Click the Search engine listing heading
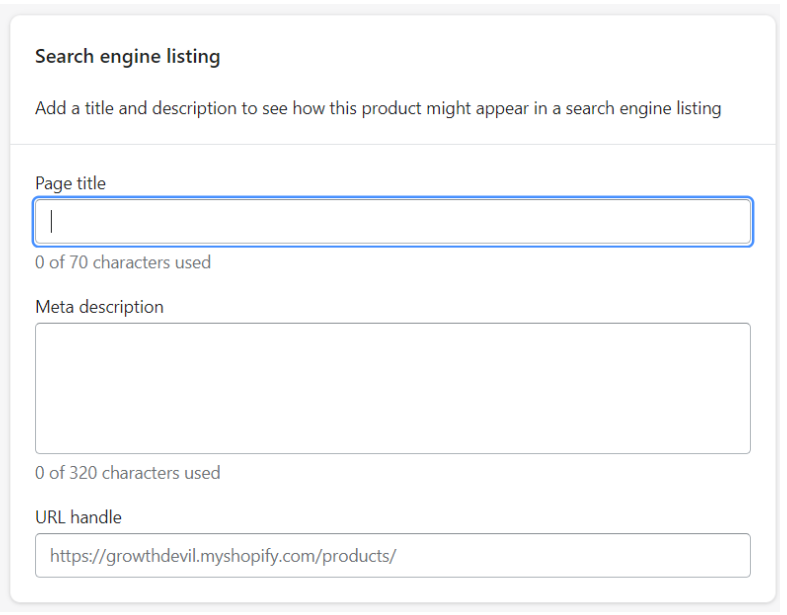787x615 pixels. [x=127, y=57]
